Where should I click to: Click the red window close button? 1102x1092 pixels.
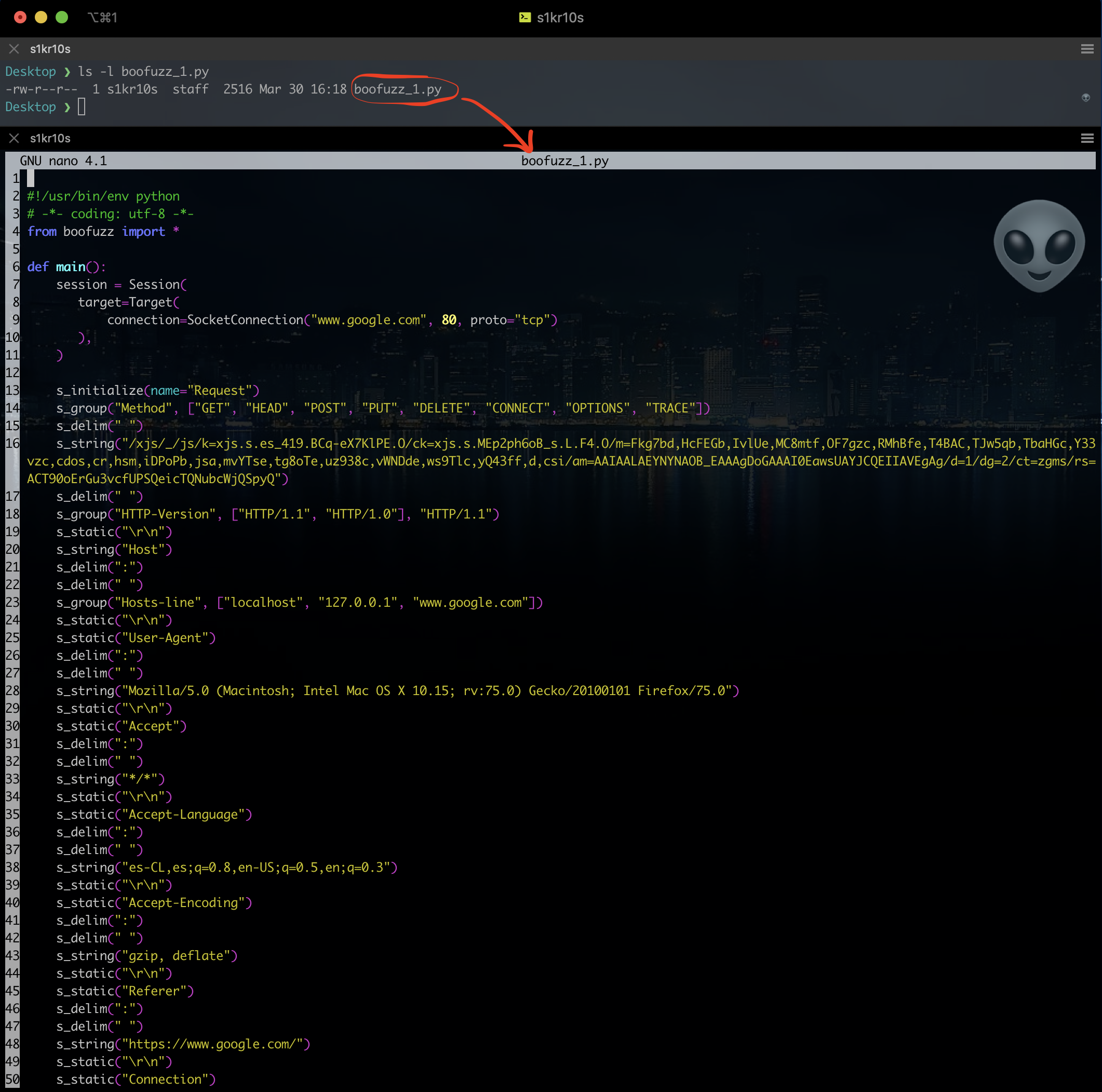pos(21,18)
